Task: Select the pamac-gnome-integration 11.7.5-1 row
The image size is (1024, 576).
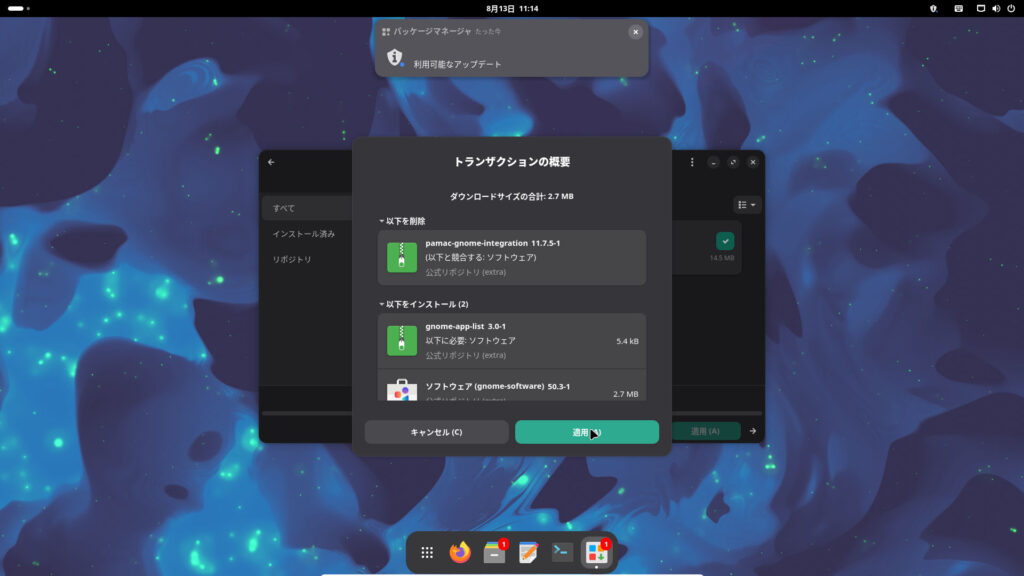Action: coord(511,257)
